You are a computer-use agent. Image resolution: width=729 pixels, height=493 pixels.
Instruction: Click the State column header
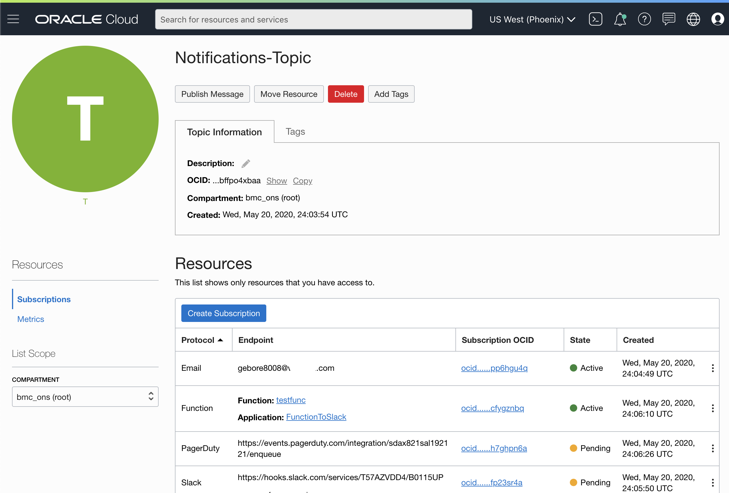coord(580,340)
